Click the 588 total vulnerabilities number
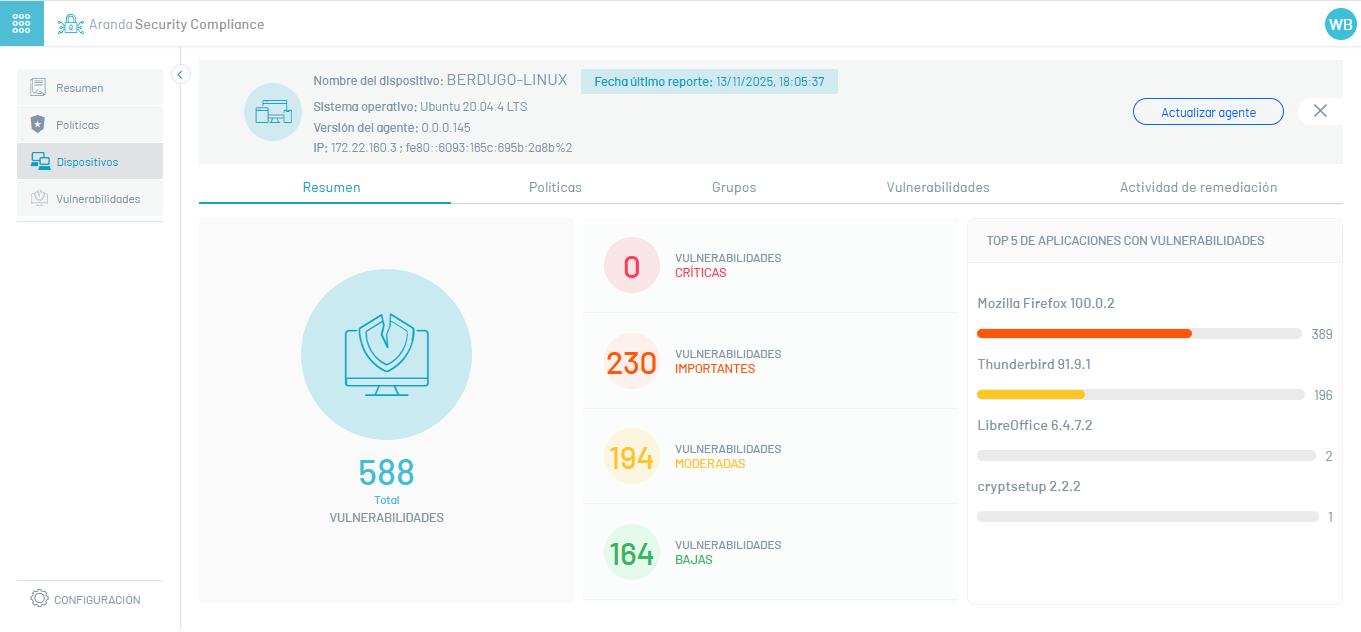This screenshot has width=1361, height=632. click(386, 473)
